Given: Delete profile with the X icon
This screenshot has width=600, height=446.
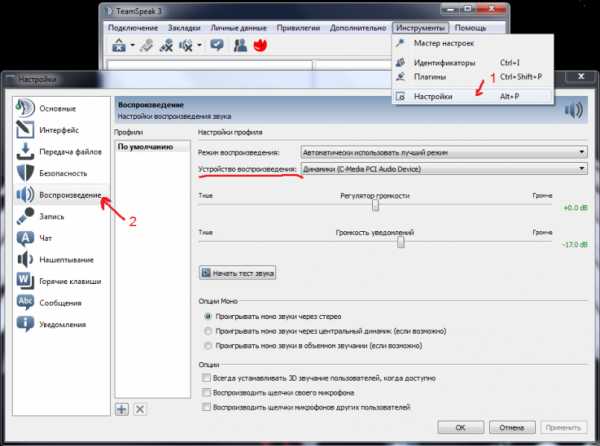Looking at the screenshot, I should [x=140, y=409].
